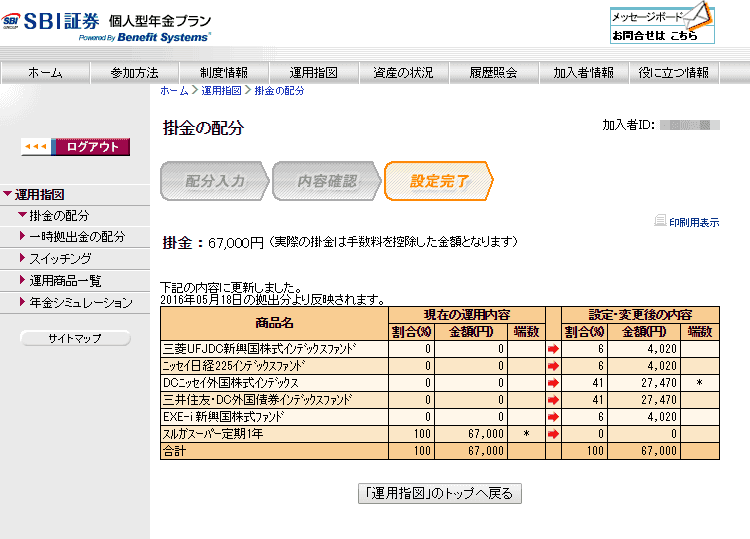Screen dimensions: 750x539
Task: Click the サイトマップ button
Action: [x=75, y=338]
